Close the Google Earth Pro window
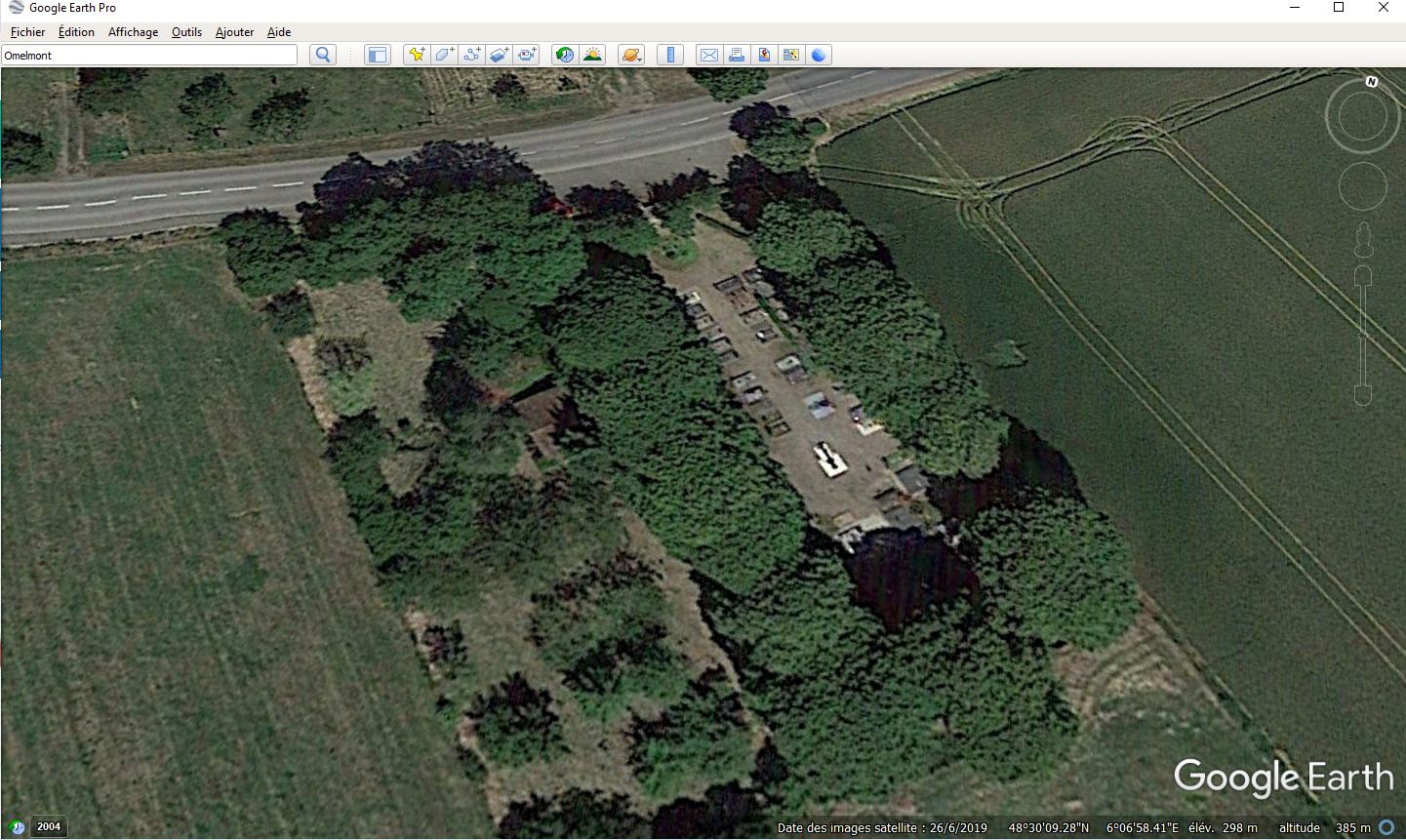The image size is (1406, 840). point(1384,8)
